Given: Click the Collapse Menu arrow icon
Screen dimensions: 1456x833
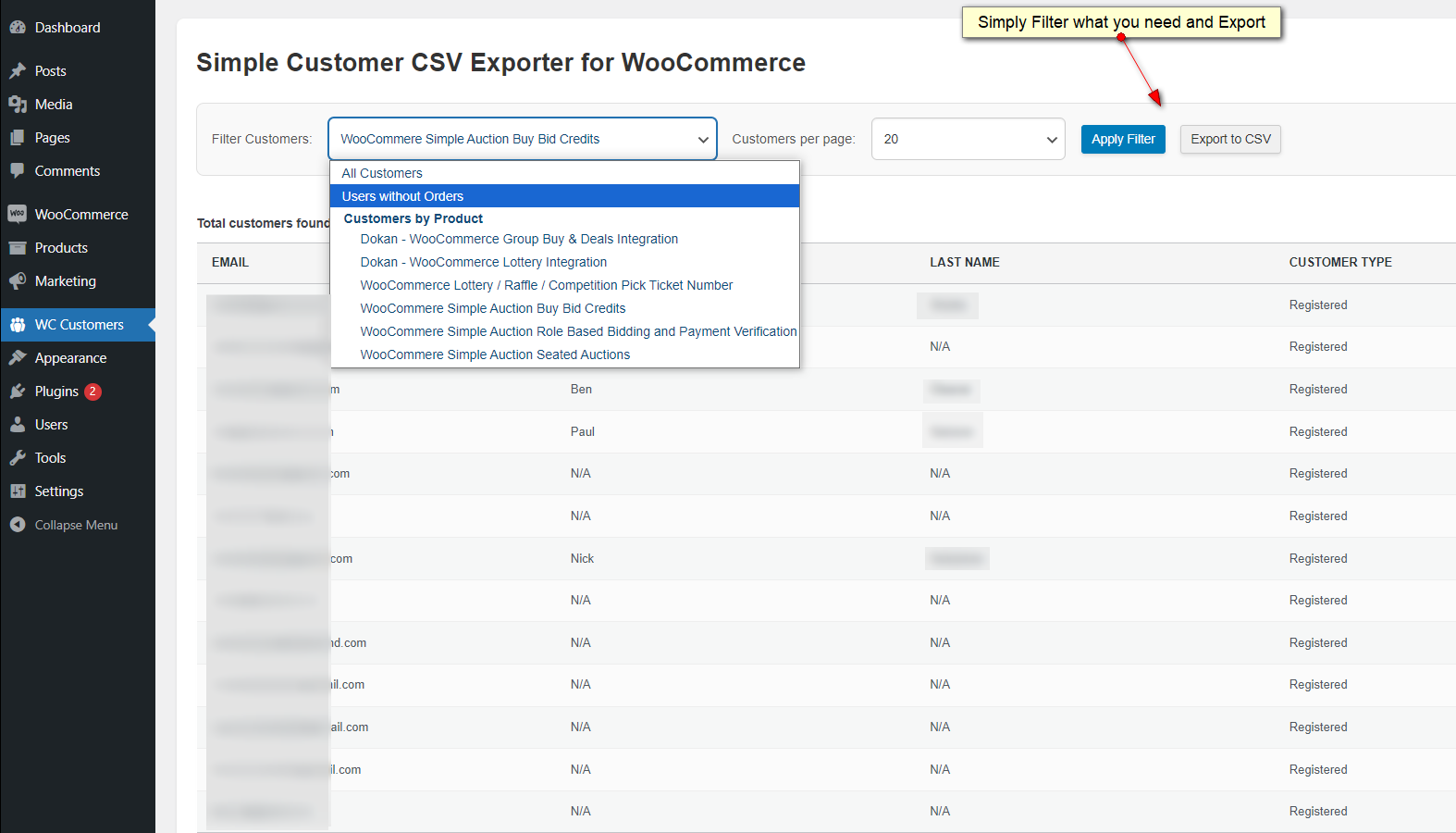Looking at the screenshot, I should 18,525.
